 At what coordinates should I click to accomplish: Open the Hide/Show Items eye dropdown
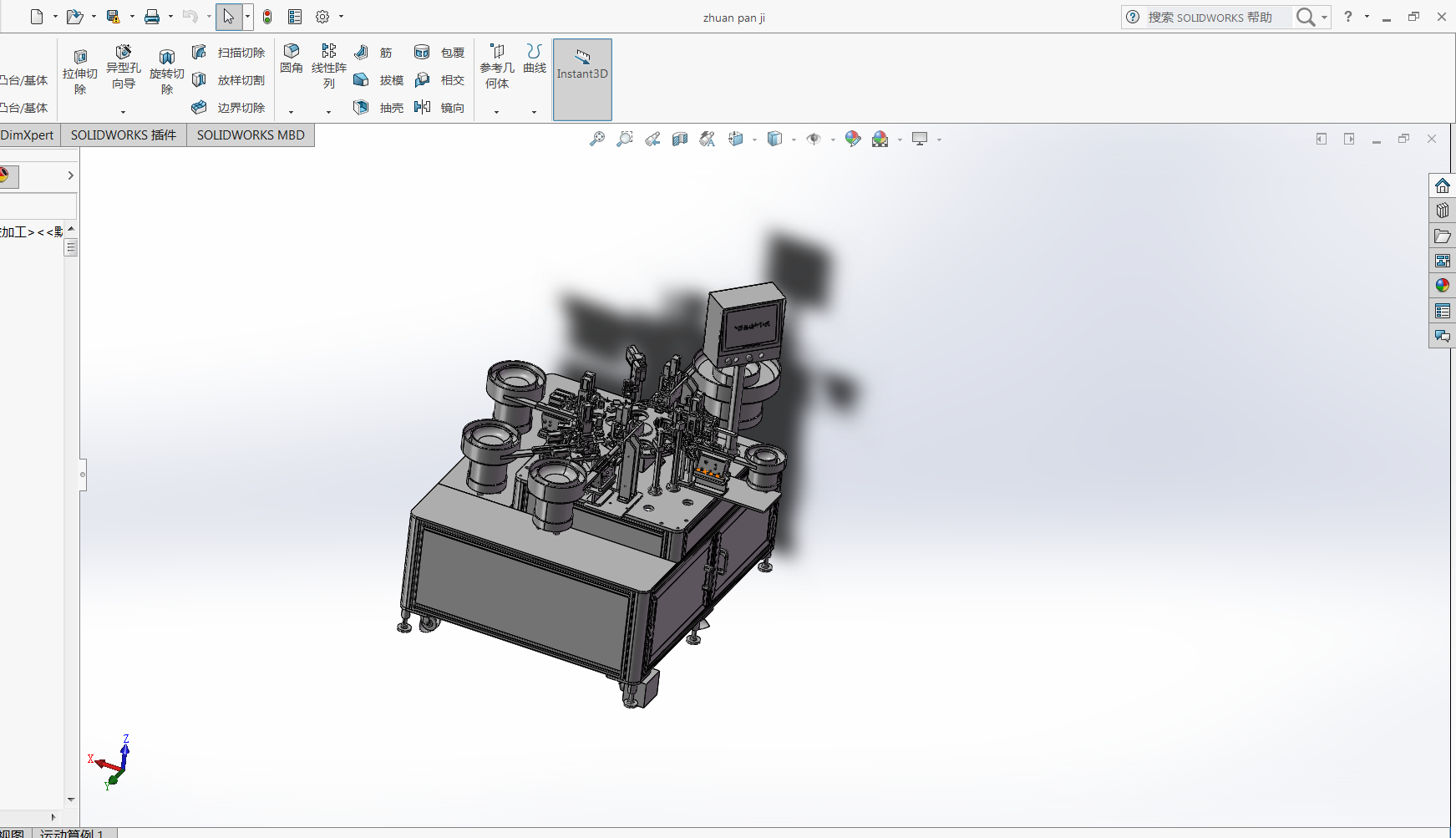[x=832, y=140]
